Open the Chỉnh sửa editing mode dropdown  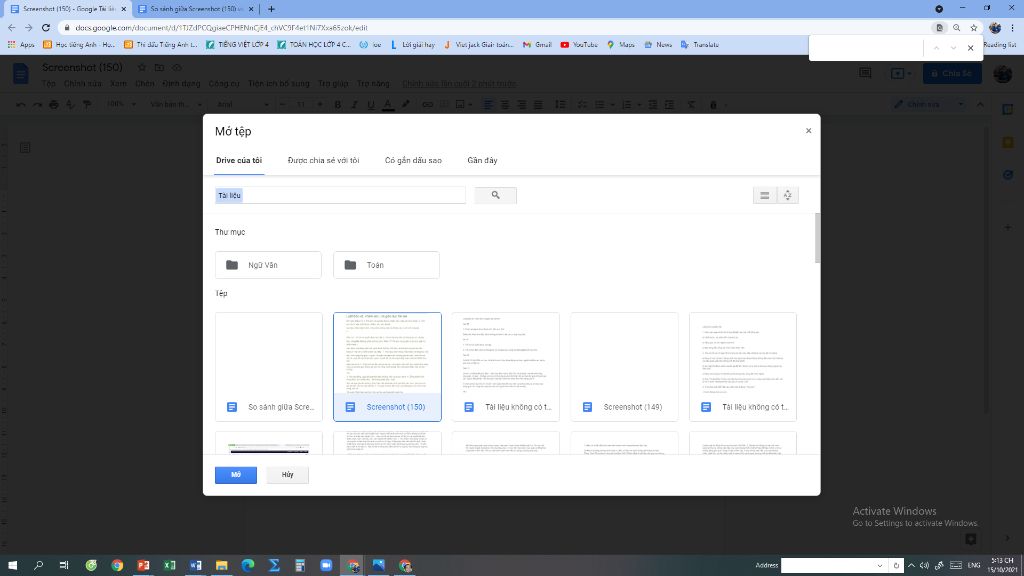click(x=927, y=104)
